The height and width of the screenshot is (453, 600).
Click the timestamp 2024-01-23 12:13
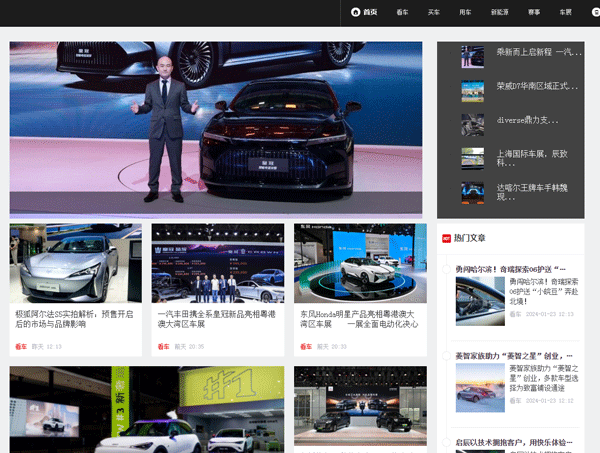click(549, 314)
